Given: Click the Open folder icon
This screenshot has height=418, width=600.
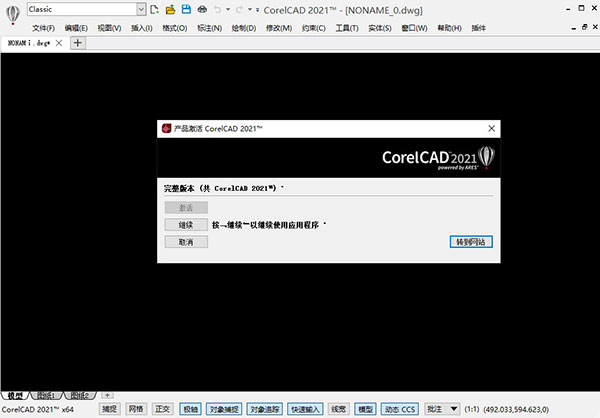Looking at the screenshot, I should tap(171, 9).
